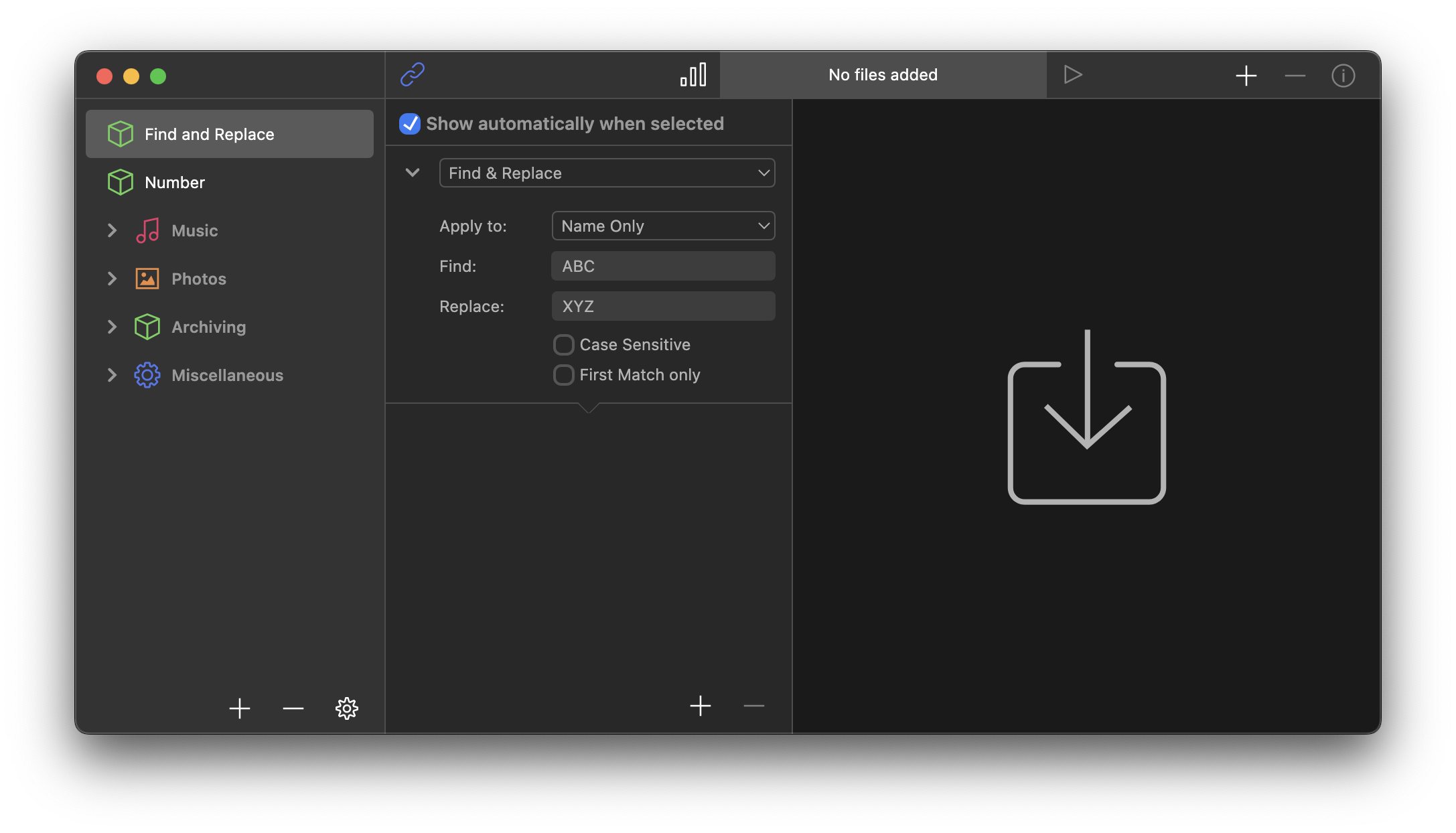Image resolution: width=1456 pixels, height=833 pixels.
Task: Expand the Archiving actions group
Action: pos(113,326)
